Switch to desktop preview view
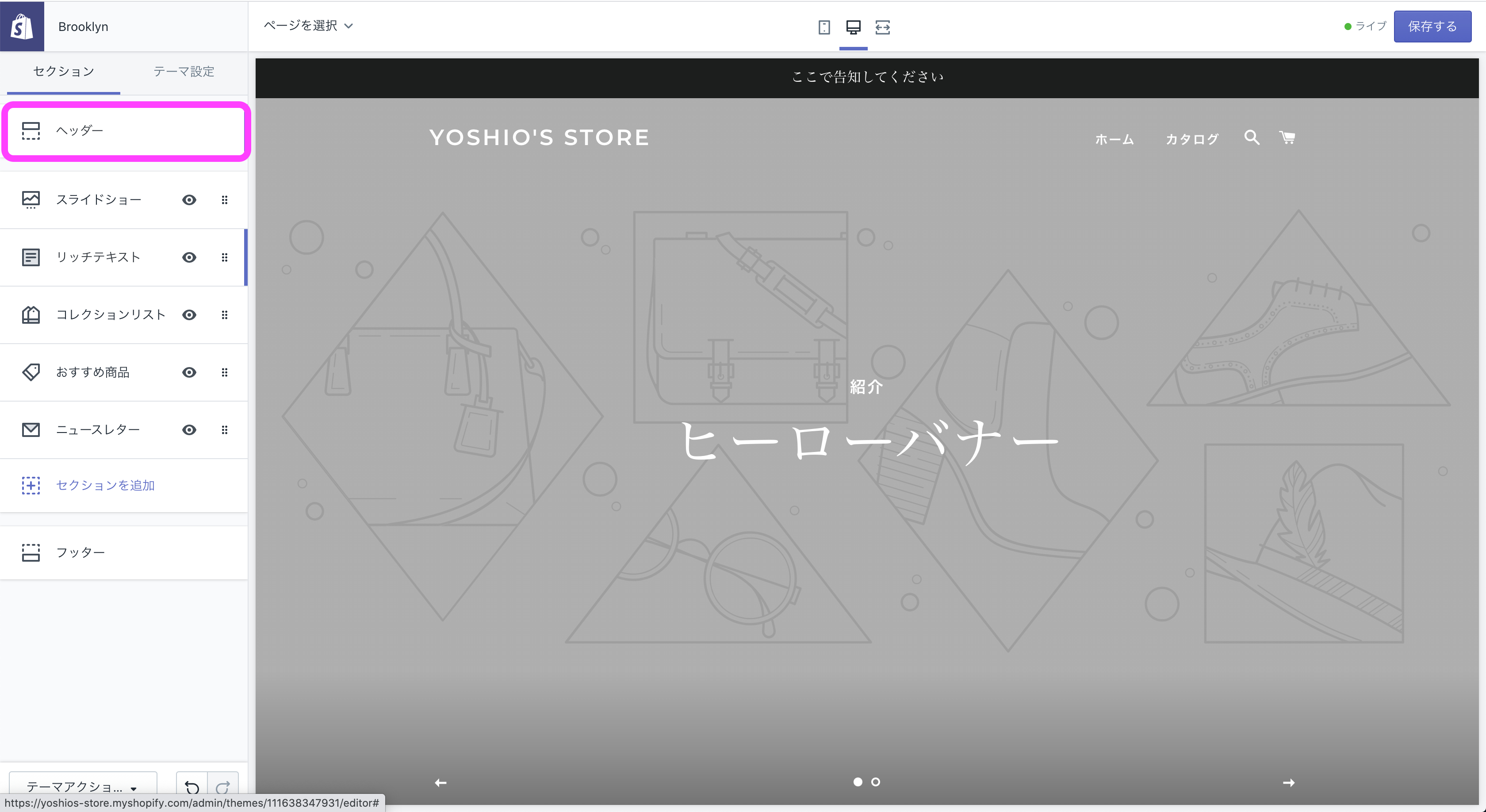1486x812 pixels. tap(853, 27)
